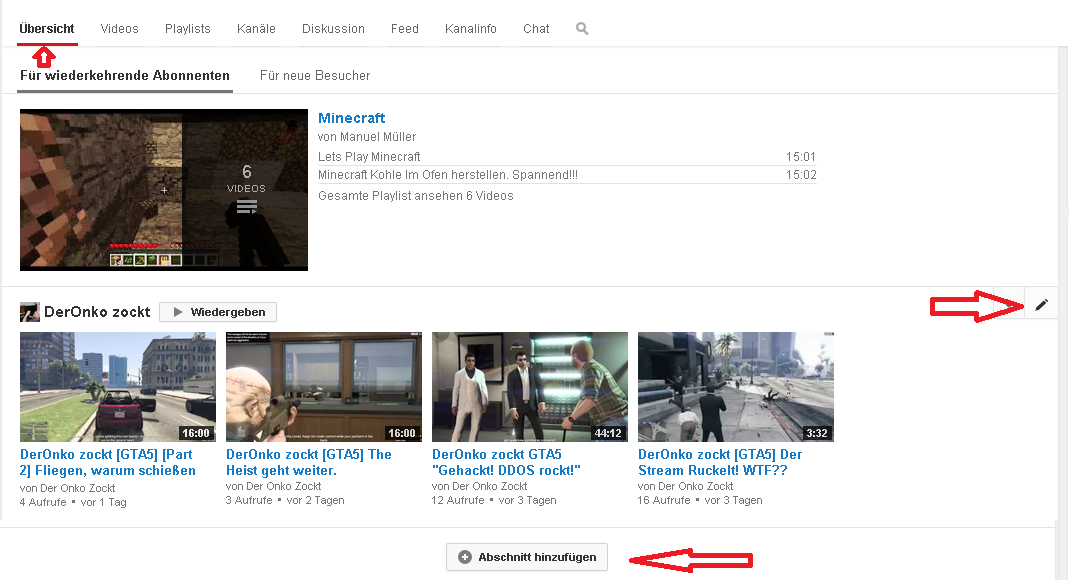
Task: Switch to the Playlists tab
Action: point(188,29)
